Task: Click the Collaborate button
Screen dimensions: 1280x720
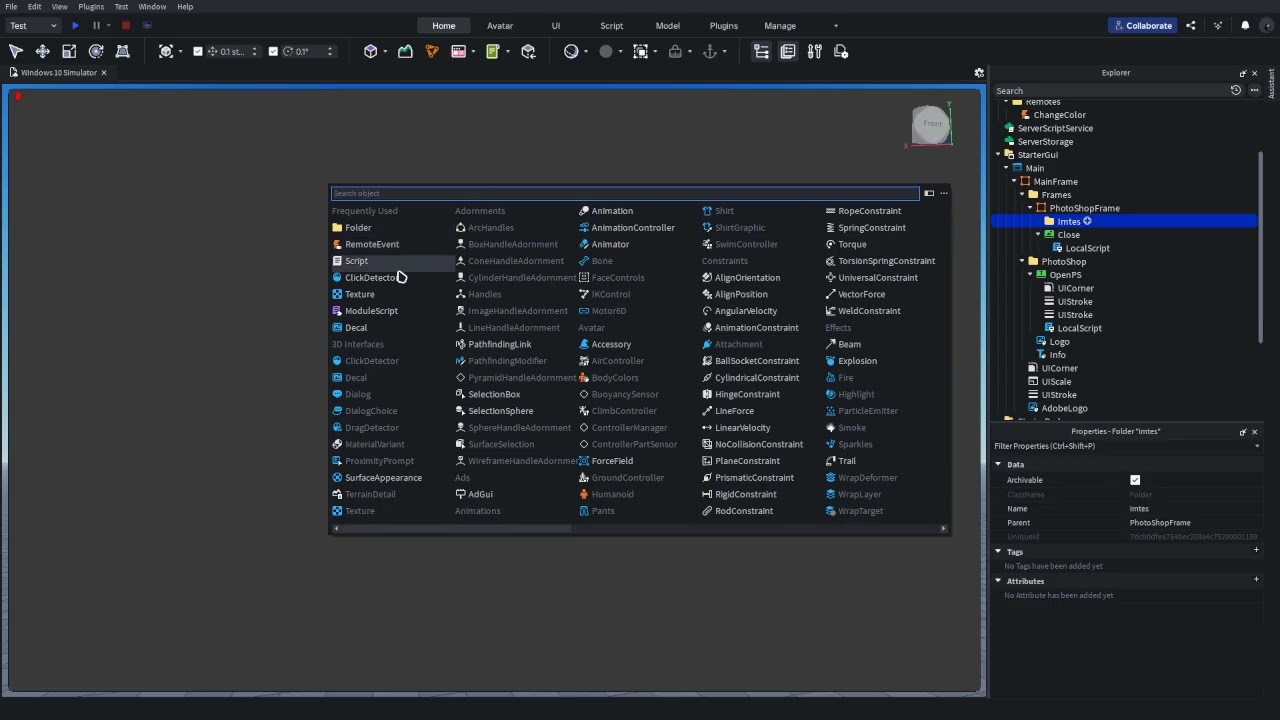Action: 1142,25
